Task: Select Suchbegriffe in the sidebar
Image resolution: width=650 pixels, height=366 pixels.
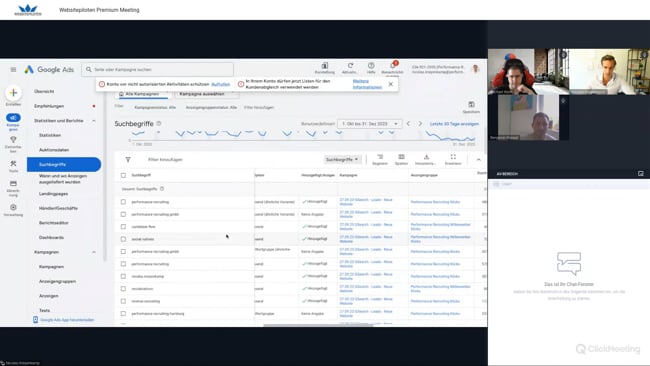Action: (x=64, y=165)
